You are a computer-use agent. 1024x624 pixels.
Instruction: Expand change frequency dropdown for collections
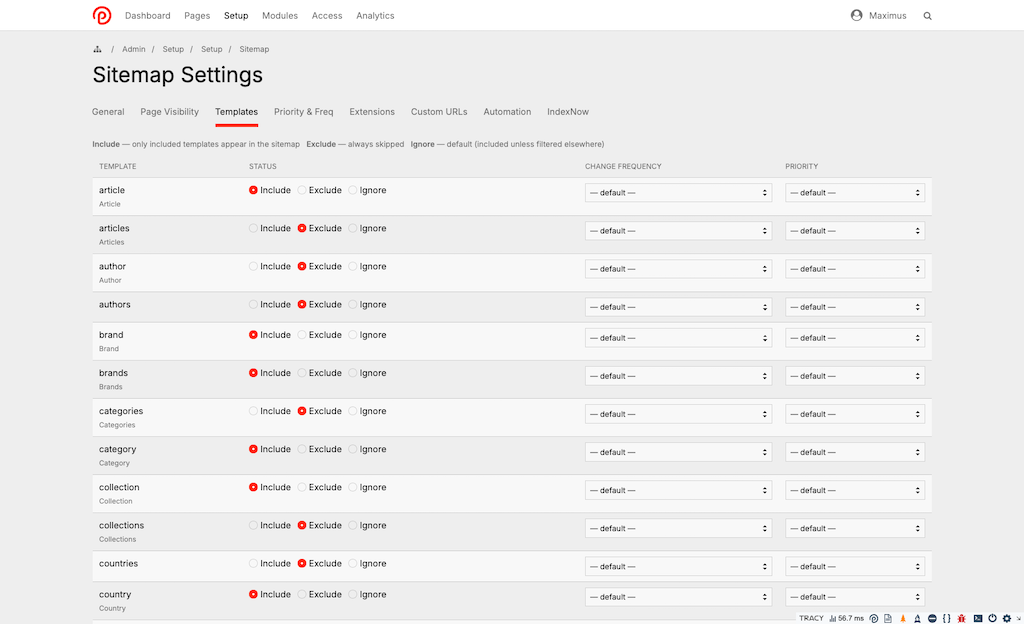(678, 528)
